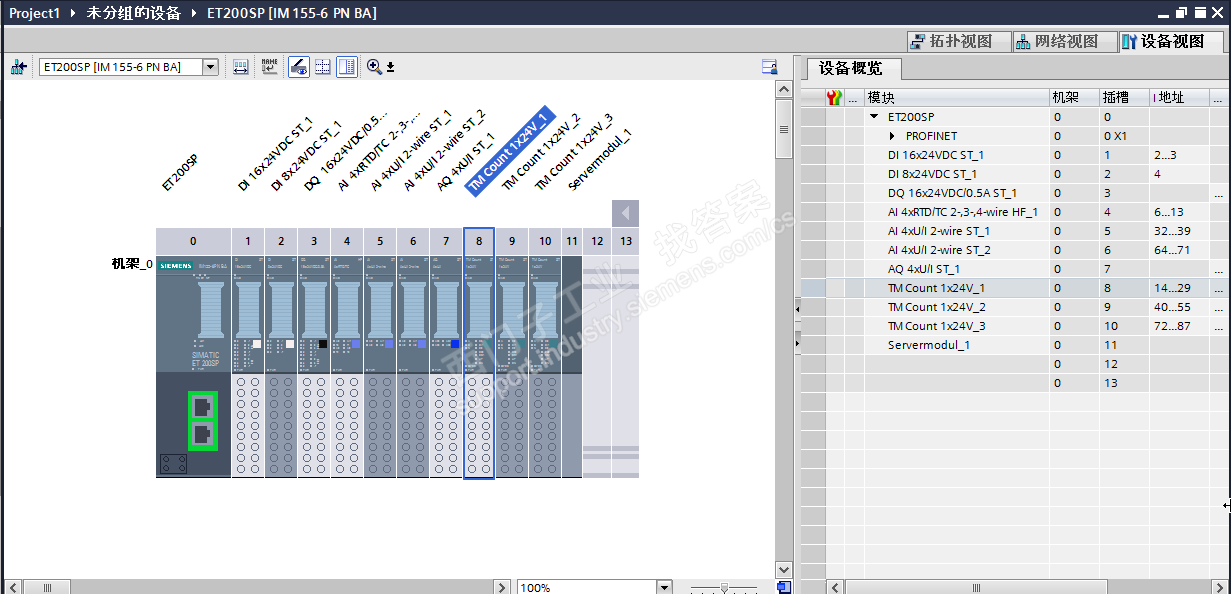The height and width of the screenshot is (594, 1231).
Task: Click the zoom slider at bottom
Action: 725,587
